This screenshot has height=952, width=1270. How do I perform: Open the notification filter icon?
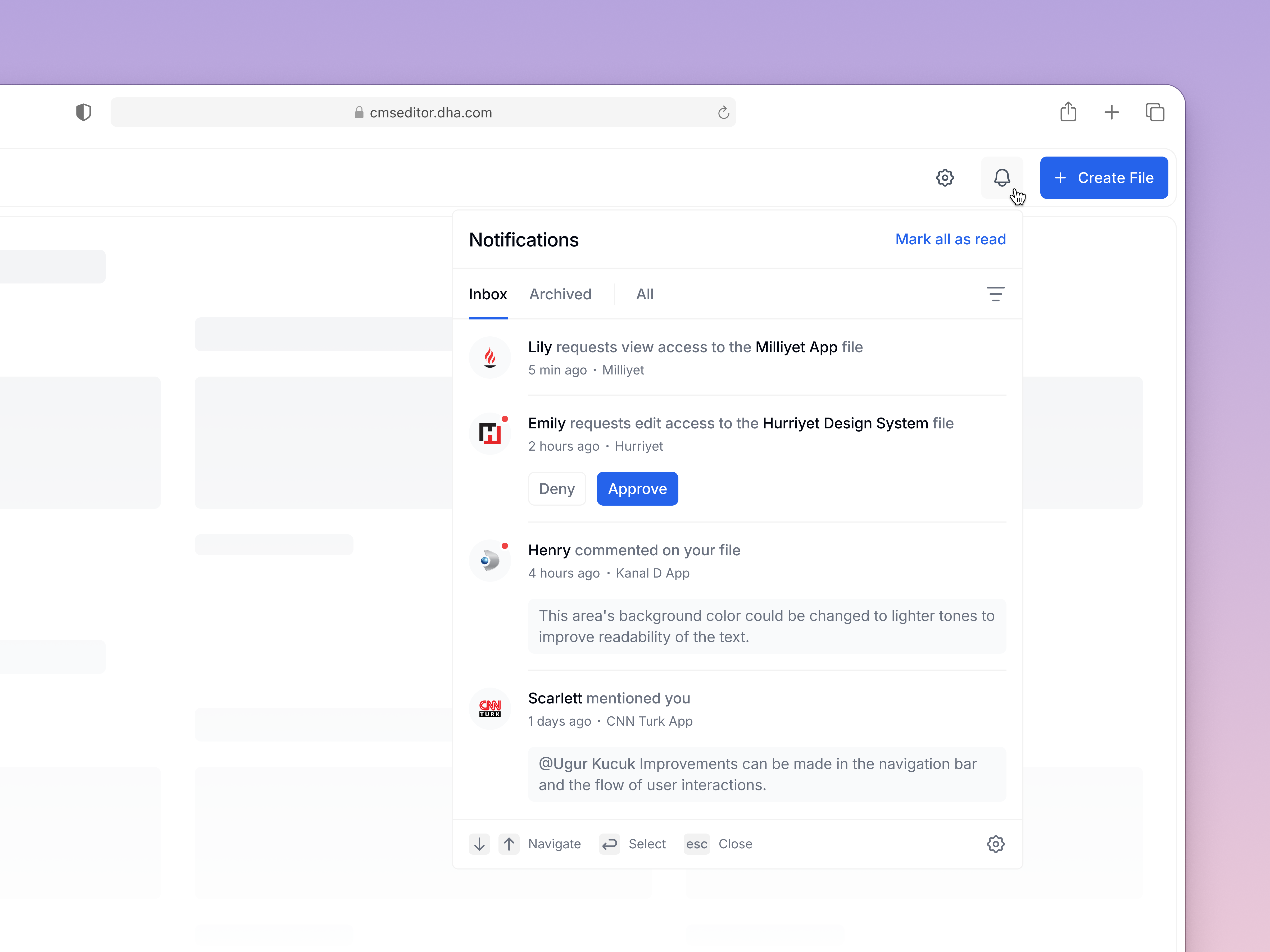click(x=996, y=294)
